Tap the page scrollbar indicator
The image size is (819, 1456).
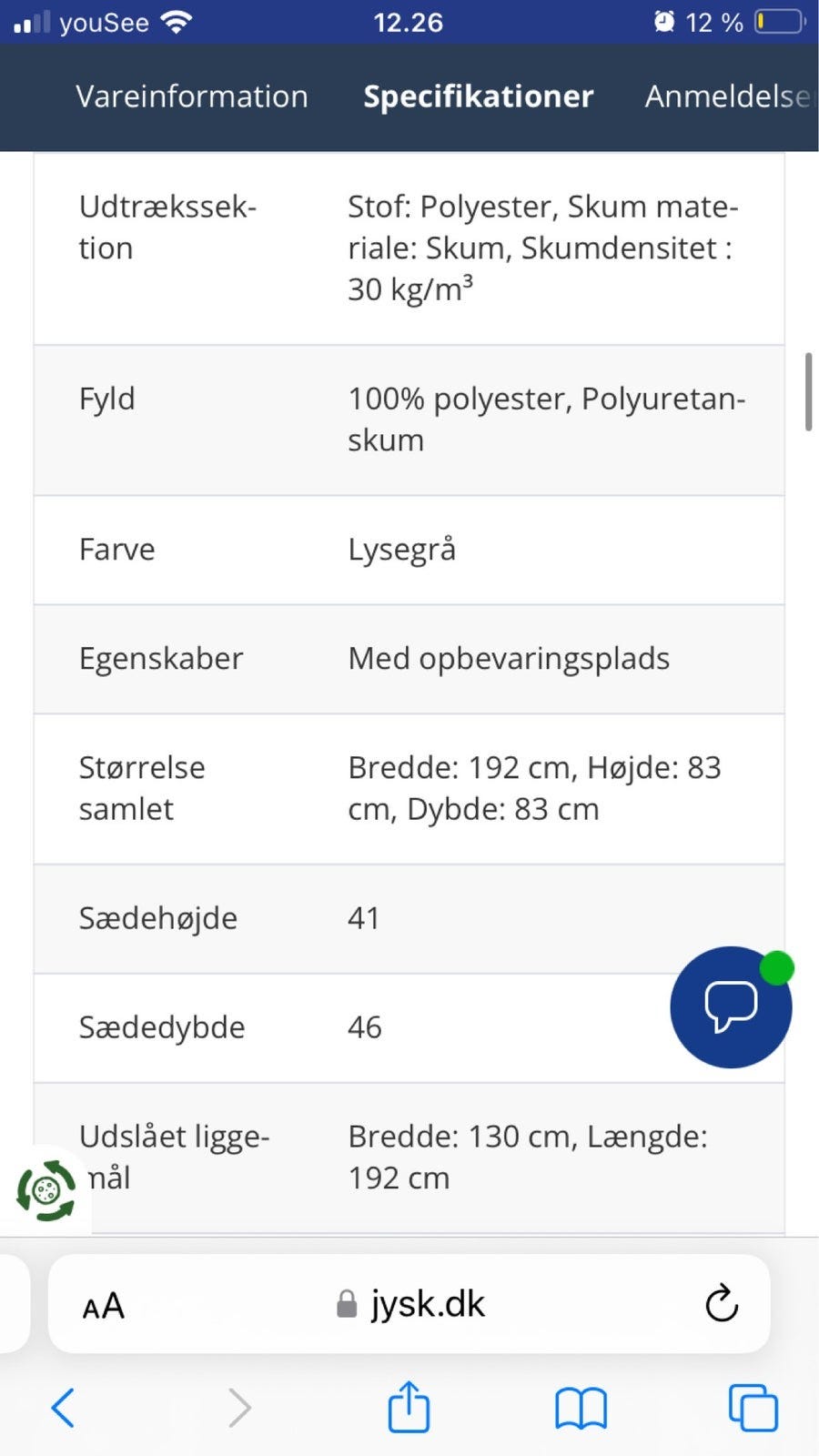[808, 391]
